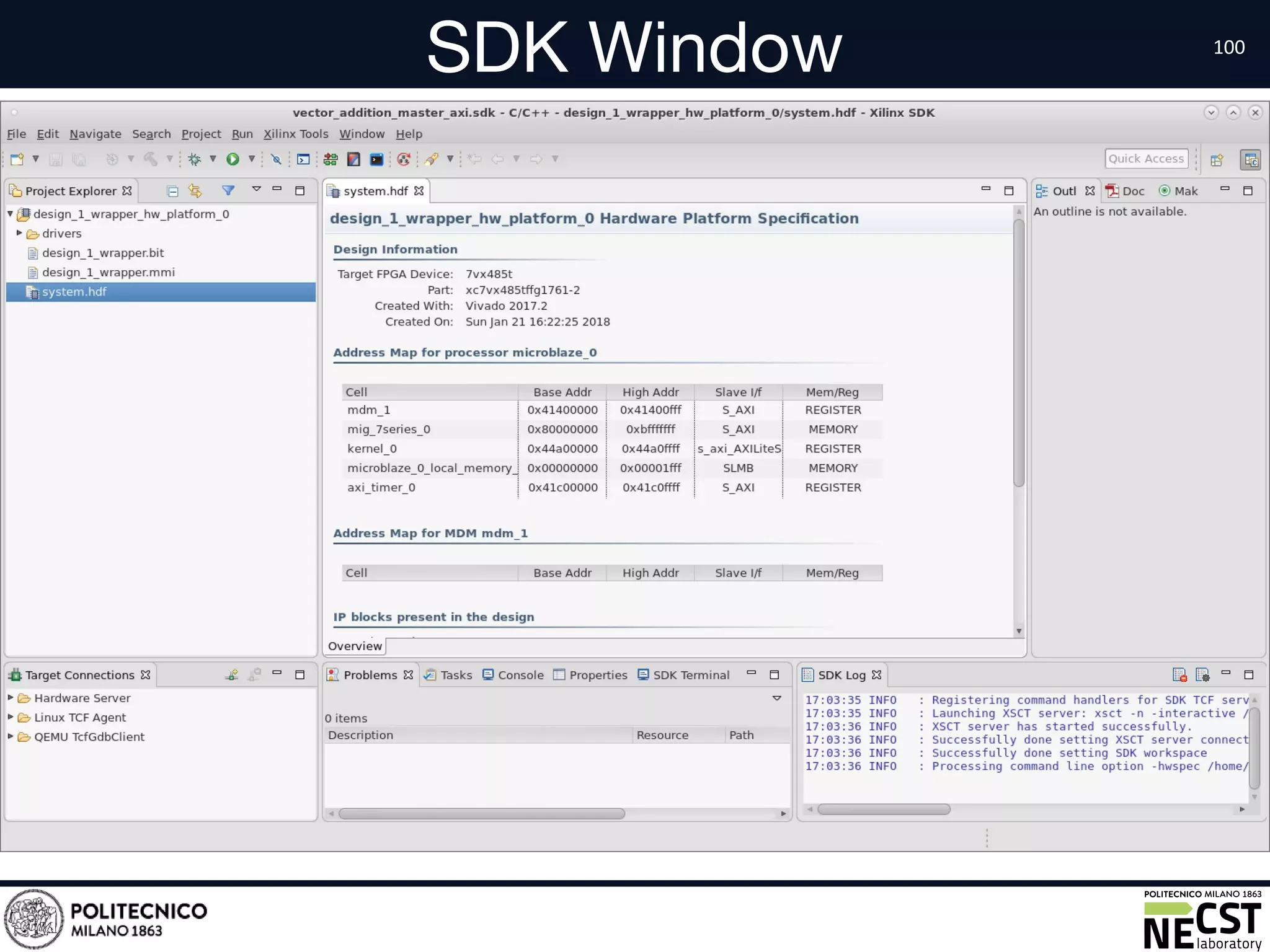This screenshot has height=952, width=1270.
Task: Click the green Debug bug icon
Action: [x=195, y=159]
